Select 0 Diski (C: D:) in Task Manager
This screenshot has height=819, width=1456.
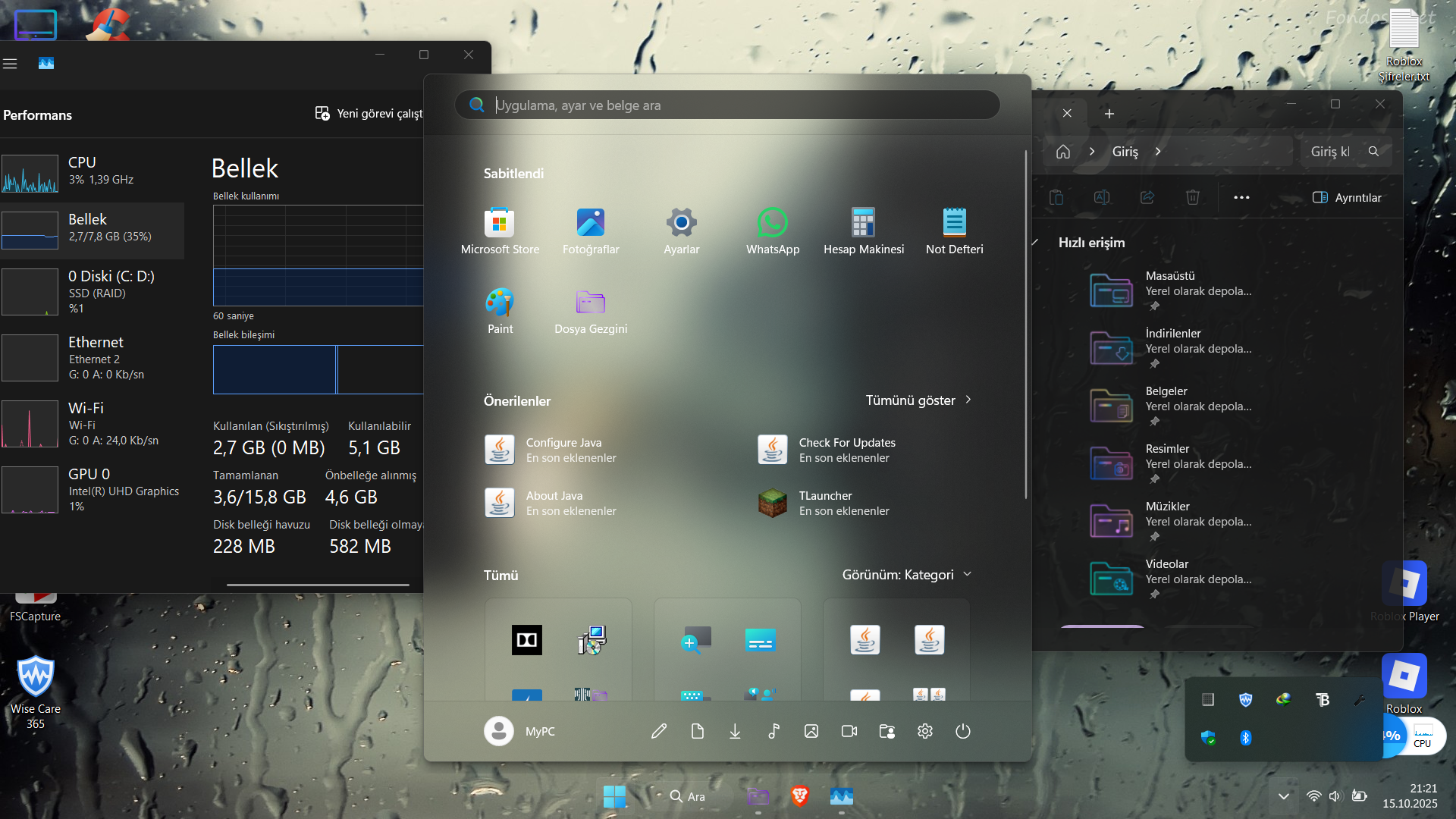pos(92,292)
